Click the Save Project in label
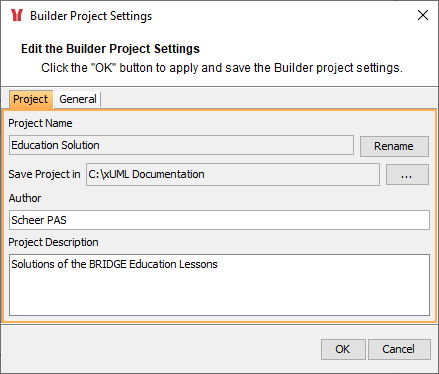This screenshot has height=374, width=439. (x=44, y=174)
